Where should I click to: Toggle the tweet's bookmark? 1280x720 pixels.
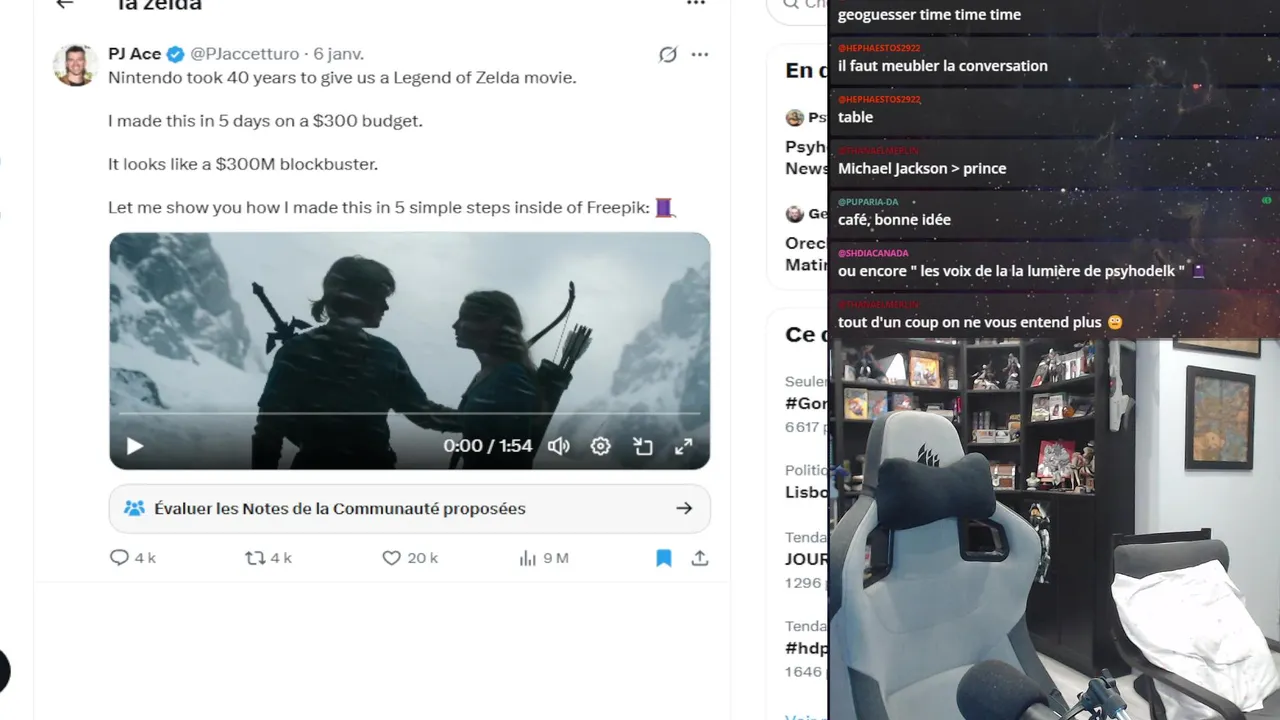point(664,558)
